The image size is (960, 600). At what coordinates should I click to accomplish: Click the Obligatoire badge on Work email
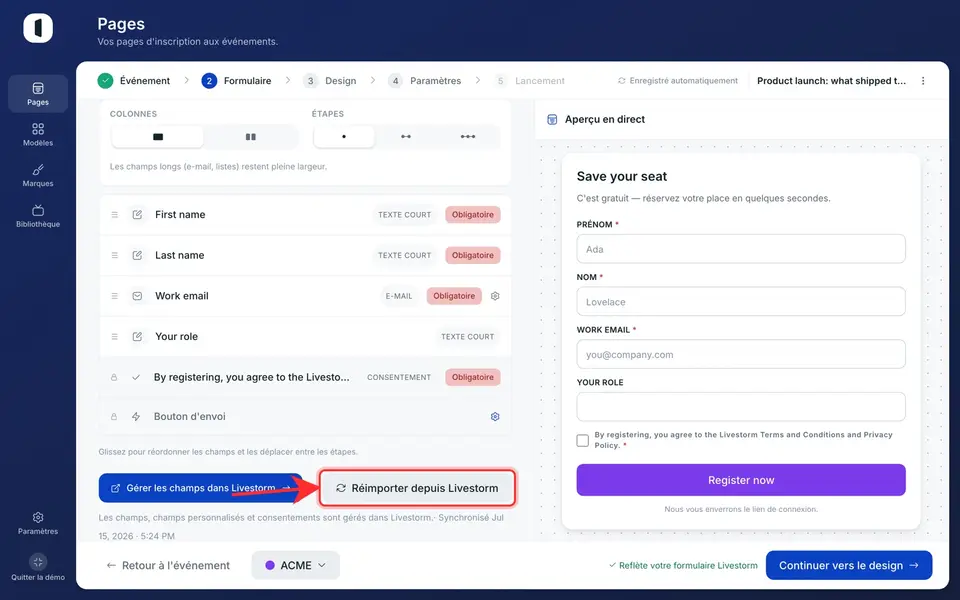pyautogui.click(x=454, y=296)
